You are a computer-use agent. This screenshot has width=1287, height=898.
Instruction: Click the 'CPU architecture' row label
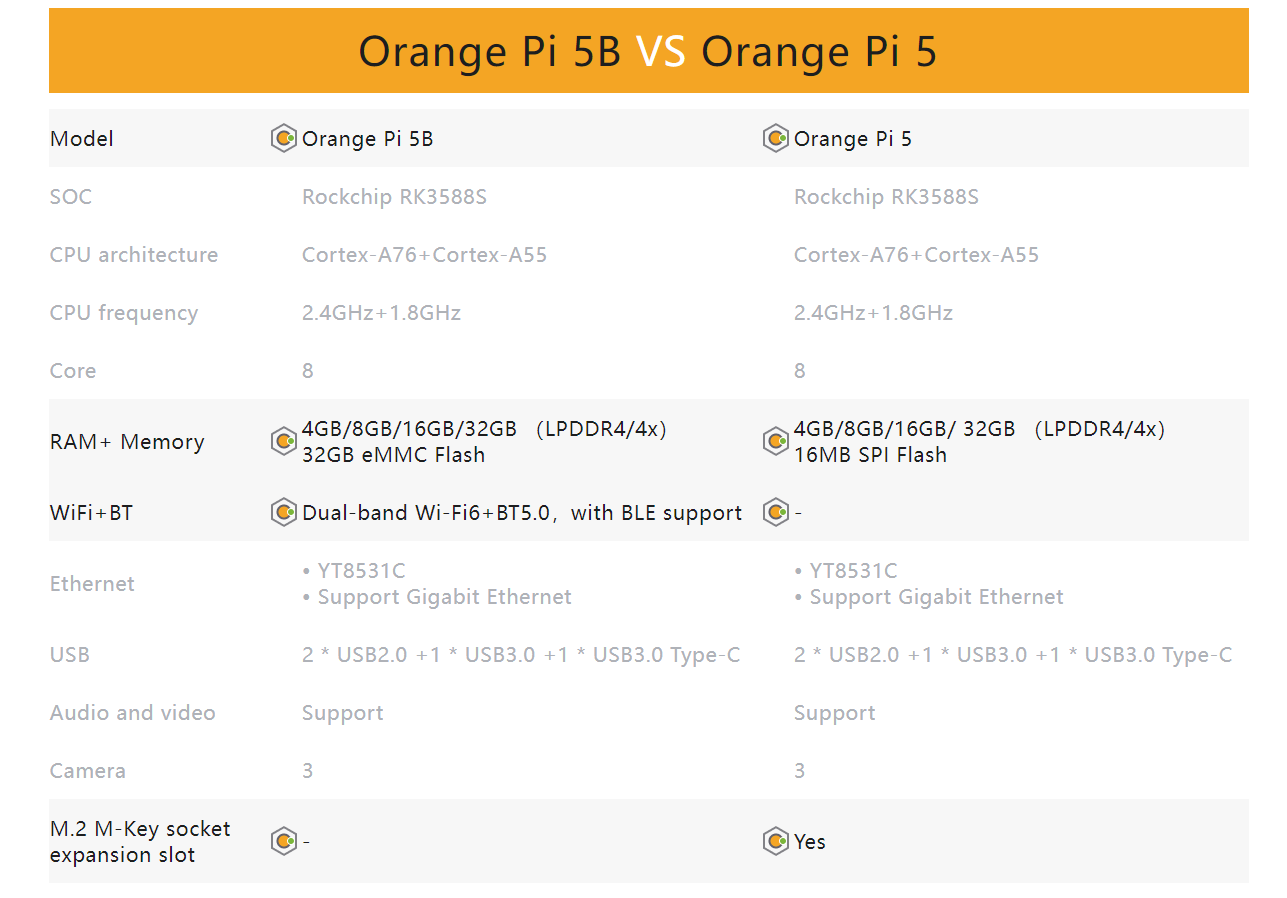point(134,254)
